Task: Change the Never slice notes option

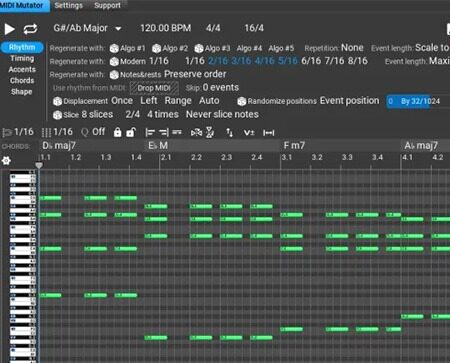Action: (222, 114)
